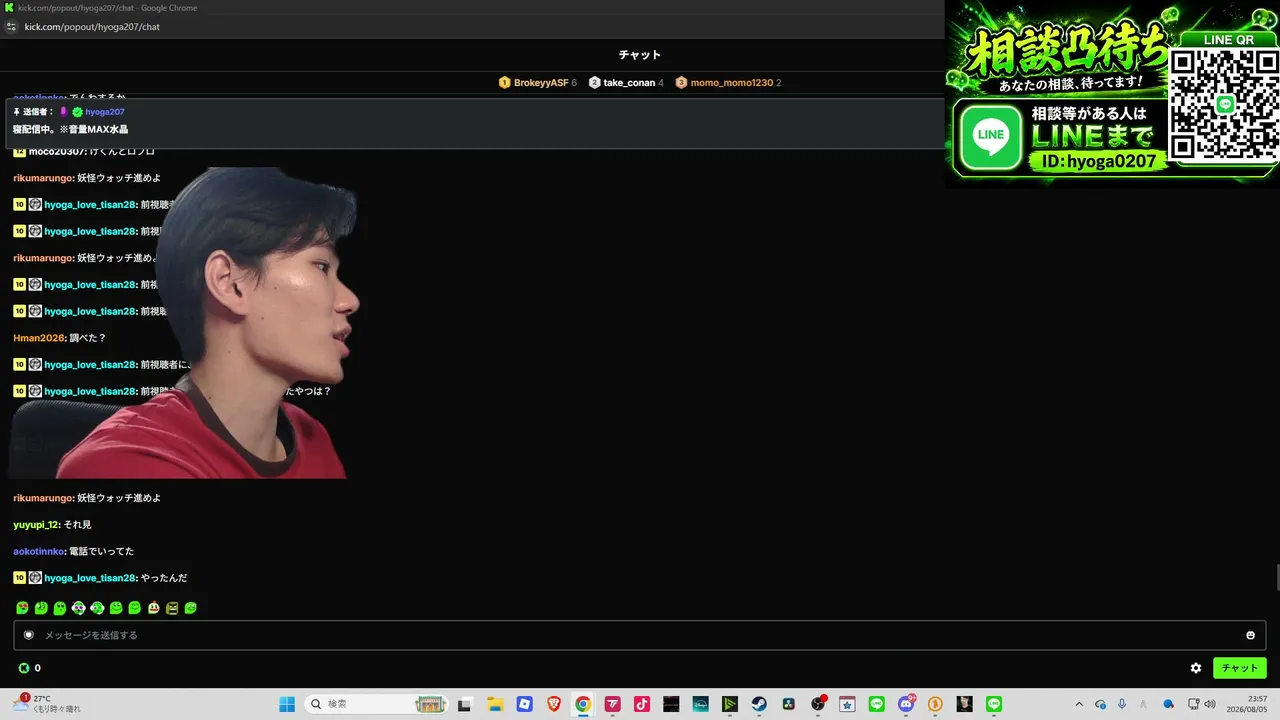
Task: Open Discord from the taskbar
Action: (906, 704)
